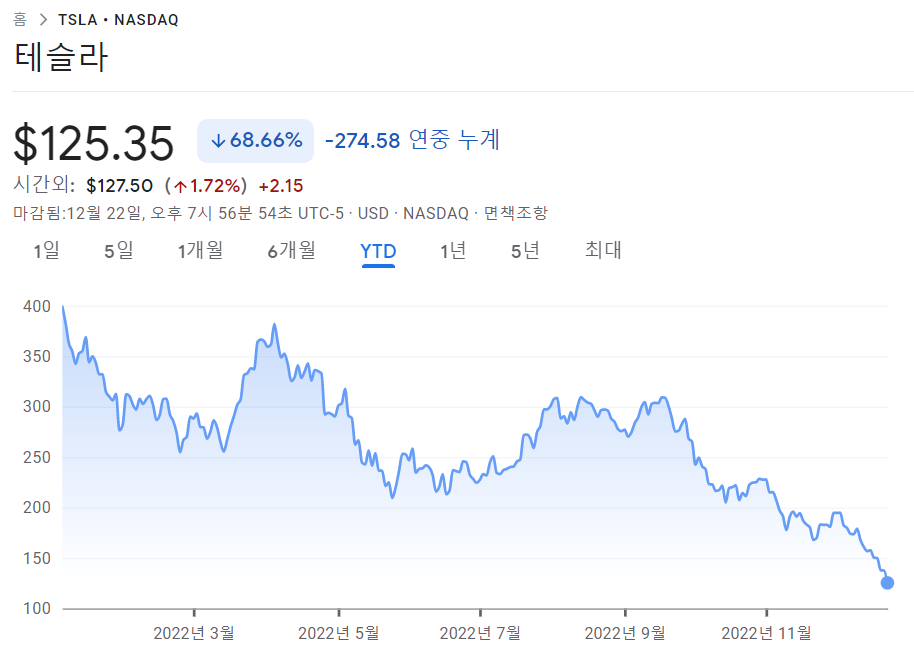The height and width of the screenshot is (656, 914).
Task: Switch to the 1년 range tab
Action: tap(453, 251)
